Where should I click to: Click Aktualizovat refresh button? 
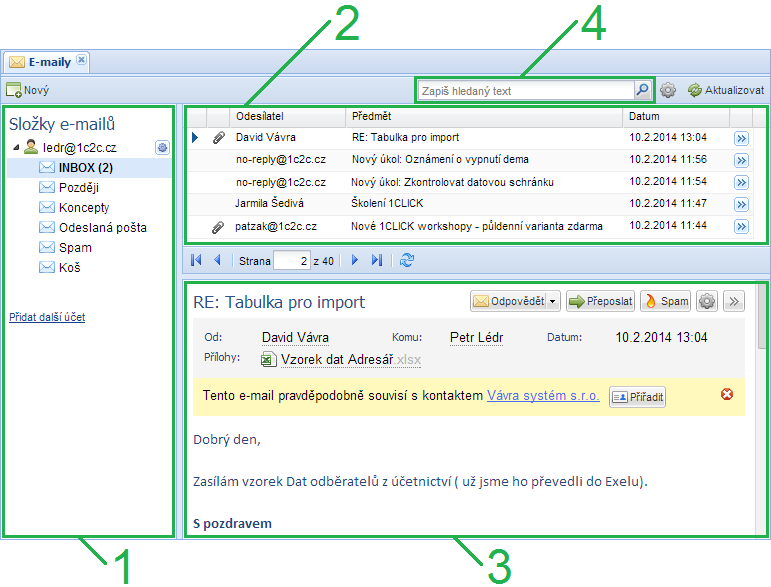[726, 90]
